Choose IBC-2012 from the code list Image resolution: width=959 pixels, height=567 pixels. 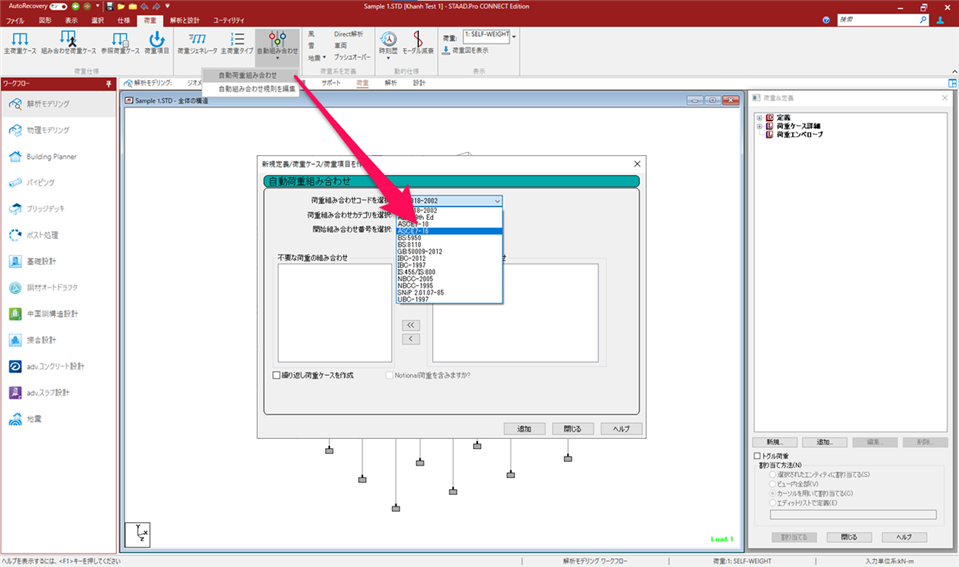coord(450,258)
